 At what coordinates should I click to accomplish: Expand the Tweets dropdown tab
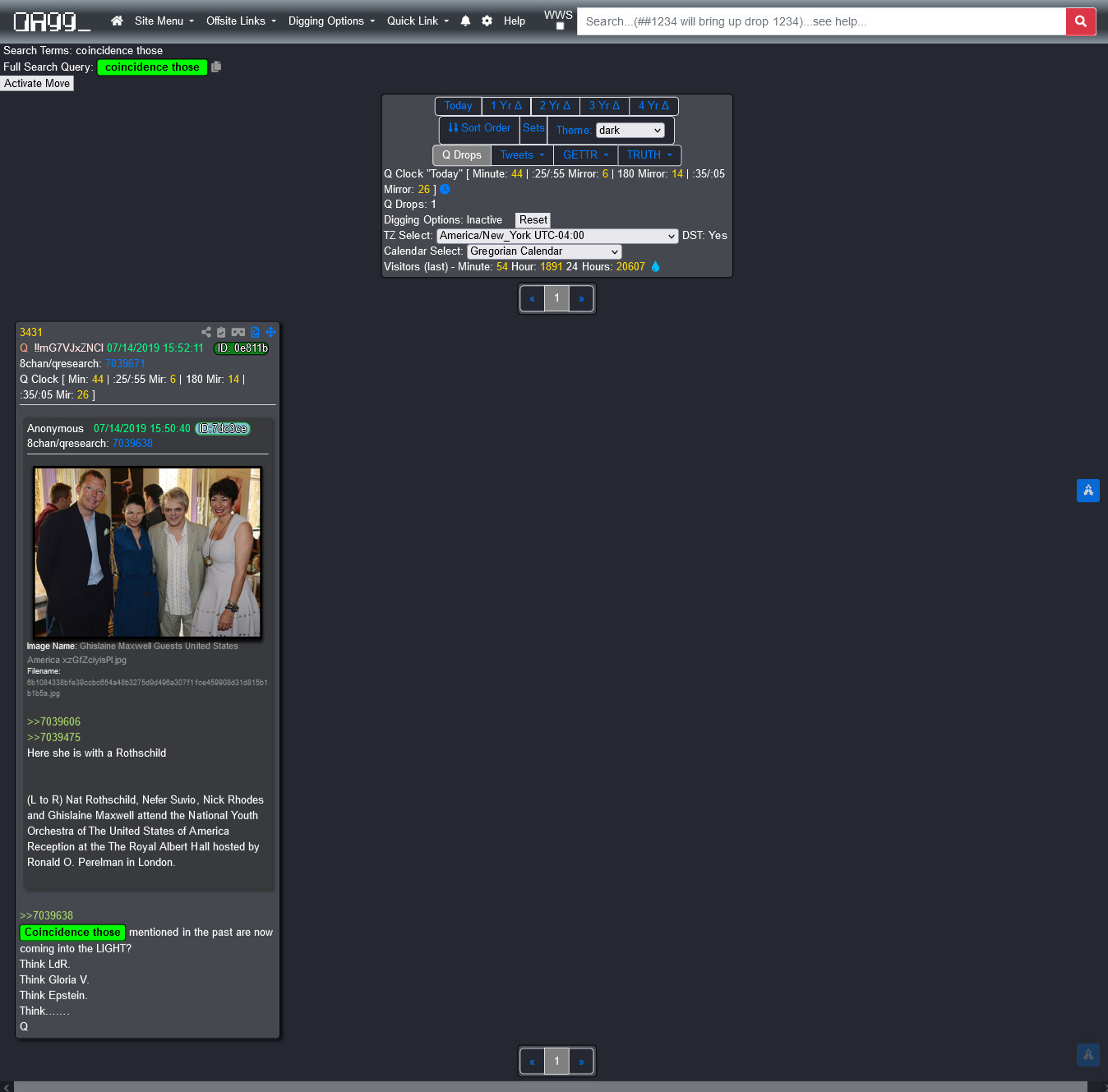(522, 155)
